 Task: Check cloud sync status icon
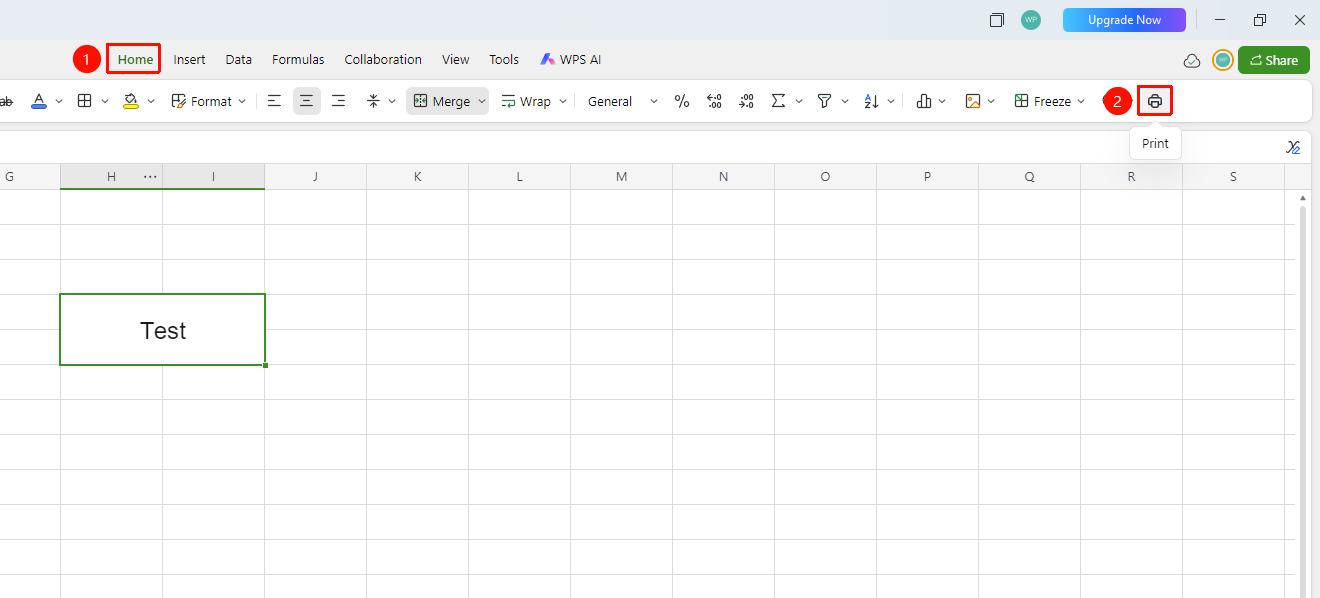pyautogui.click(x=1192, y=61)
